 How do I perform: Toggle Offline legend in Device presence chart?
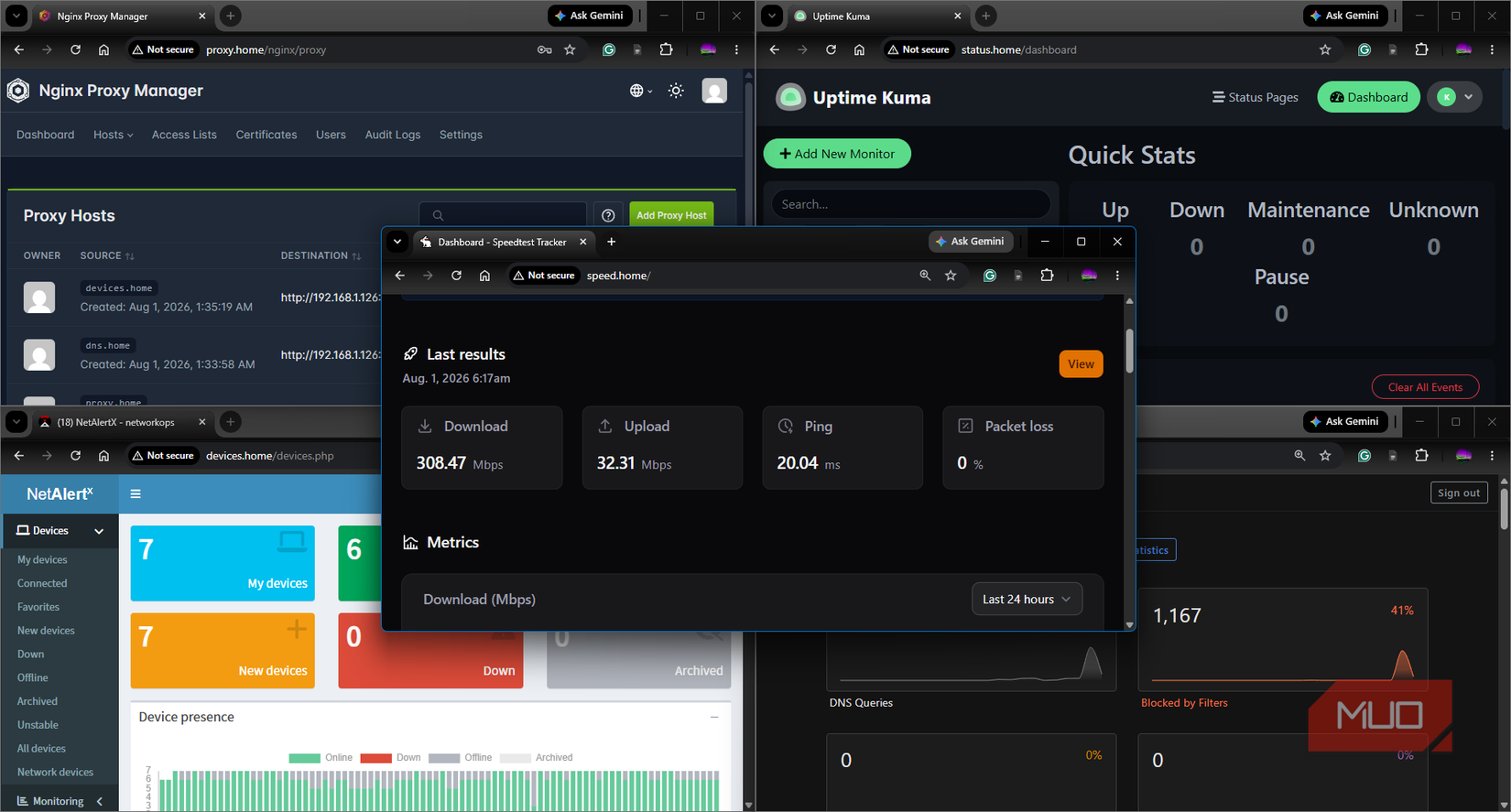(x=461, y=758)
